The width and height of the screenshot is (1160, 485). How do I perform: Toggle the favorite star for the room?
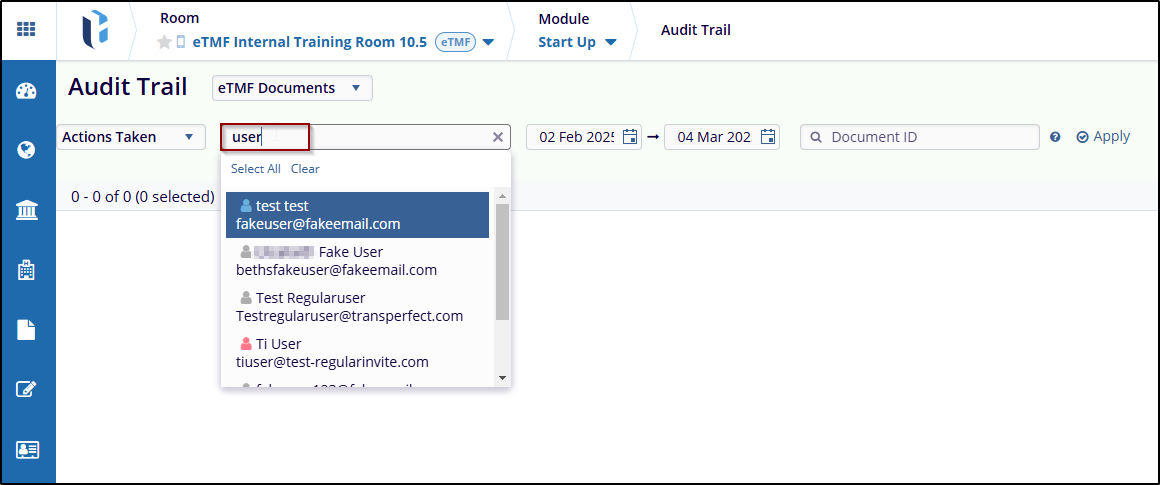pyautogui.click(x=165, y=42)
